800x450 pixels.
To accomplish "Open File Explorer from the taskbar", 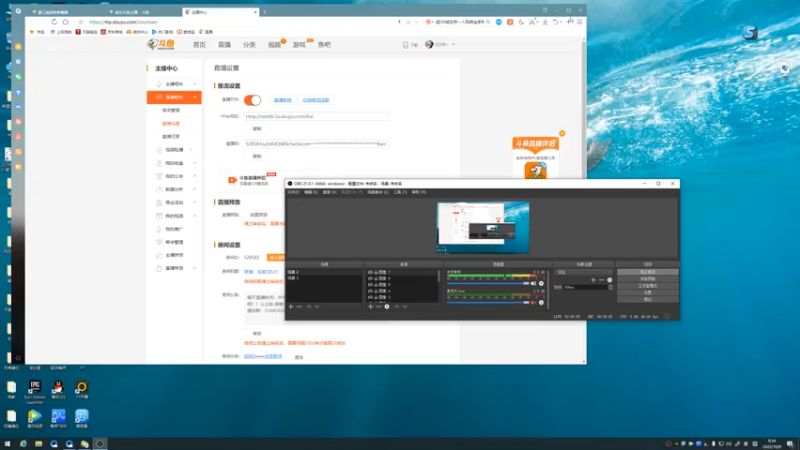I will pyautogui.click(x=38, y=444).
